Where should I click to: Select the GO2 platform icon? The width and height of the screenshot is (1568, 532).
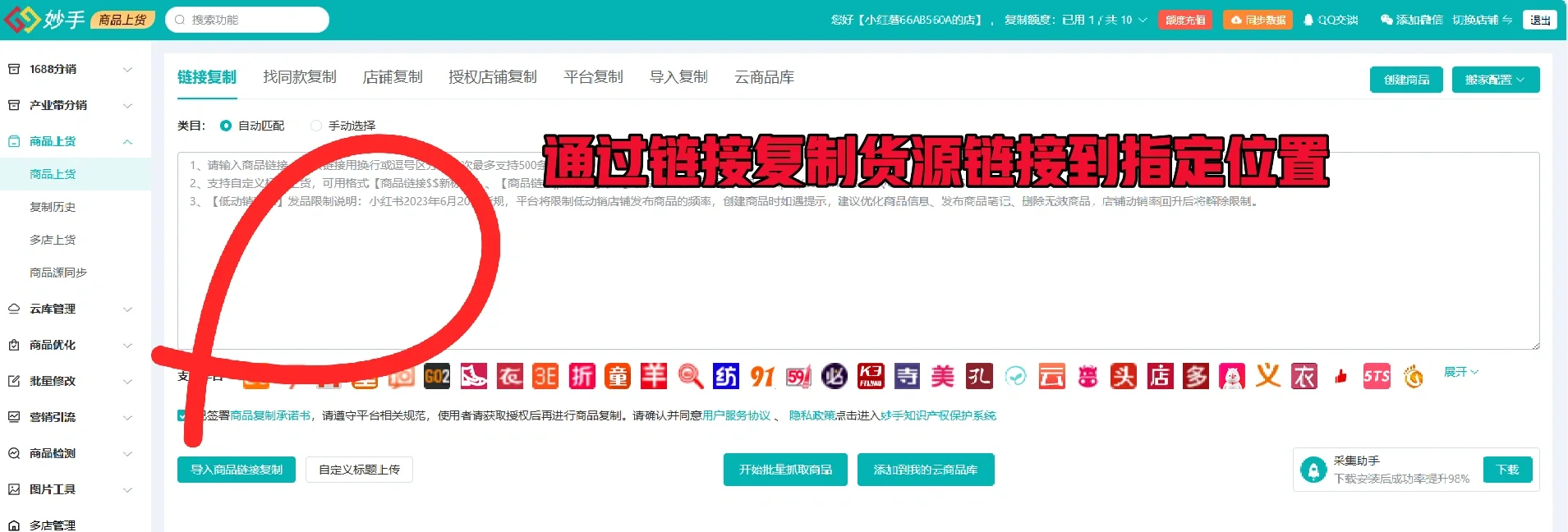[437, 377]
